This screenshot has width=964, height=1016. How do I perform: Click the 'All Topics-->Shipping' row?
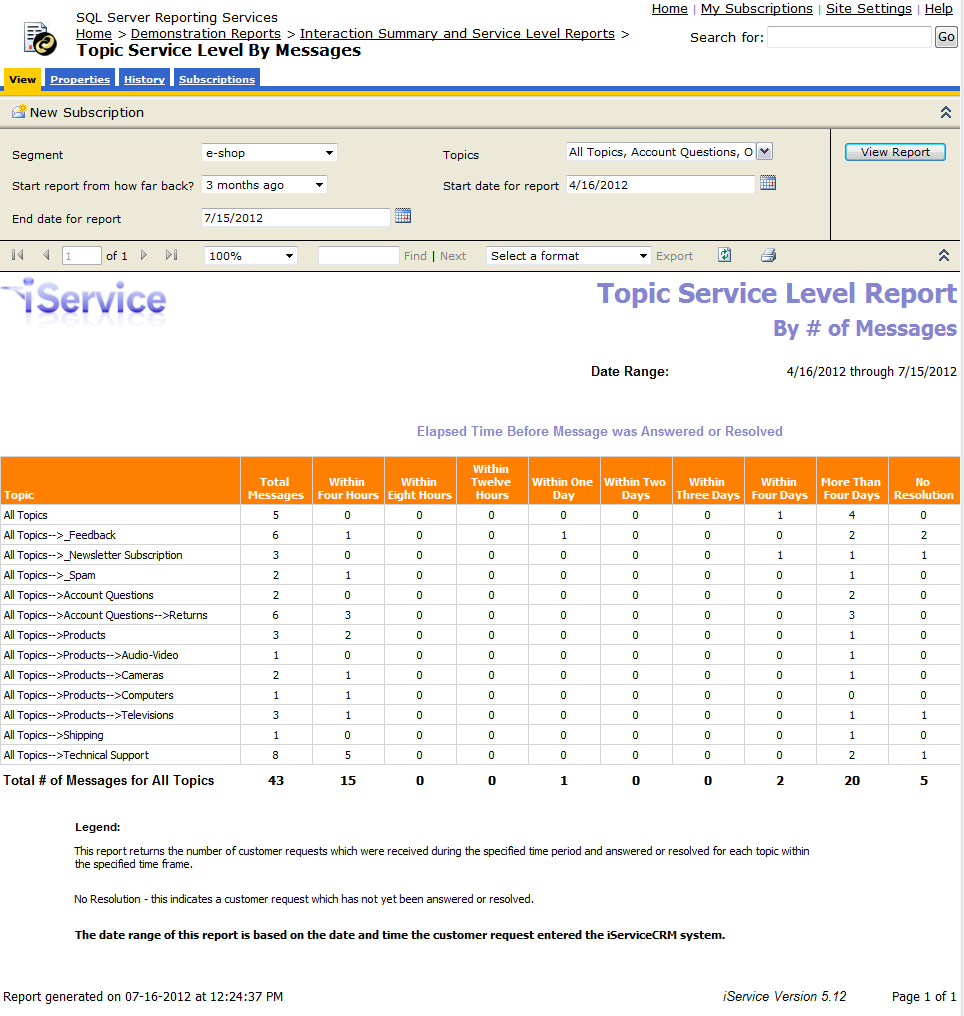pos(480,735)
